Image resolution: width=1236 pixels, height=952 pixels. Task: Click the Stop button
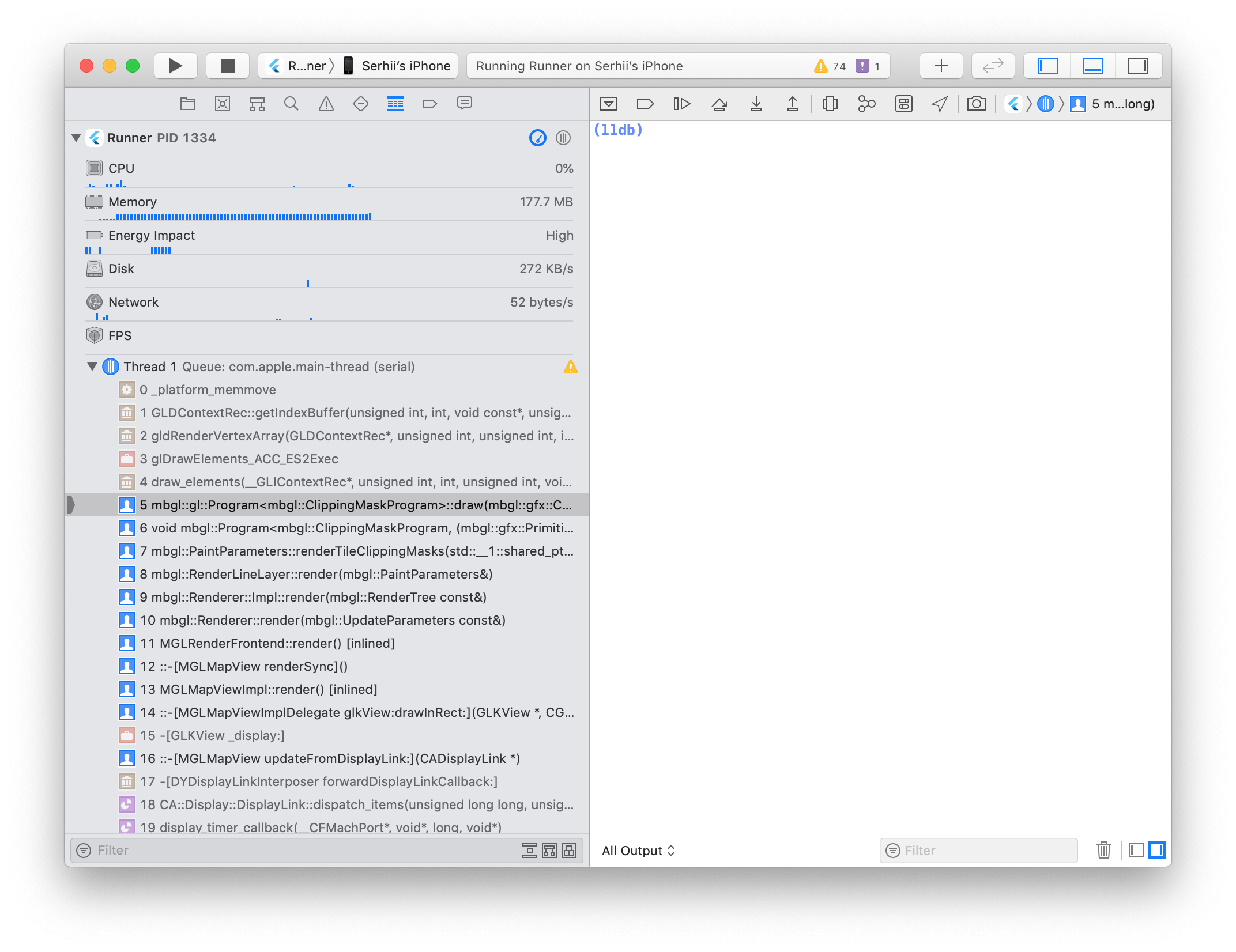pyautogui.click(x=228, y=66)
